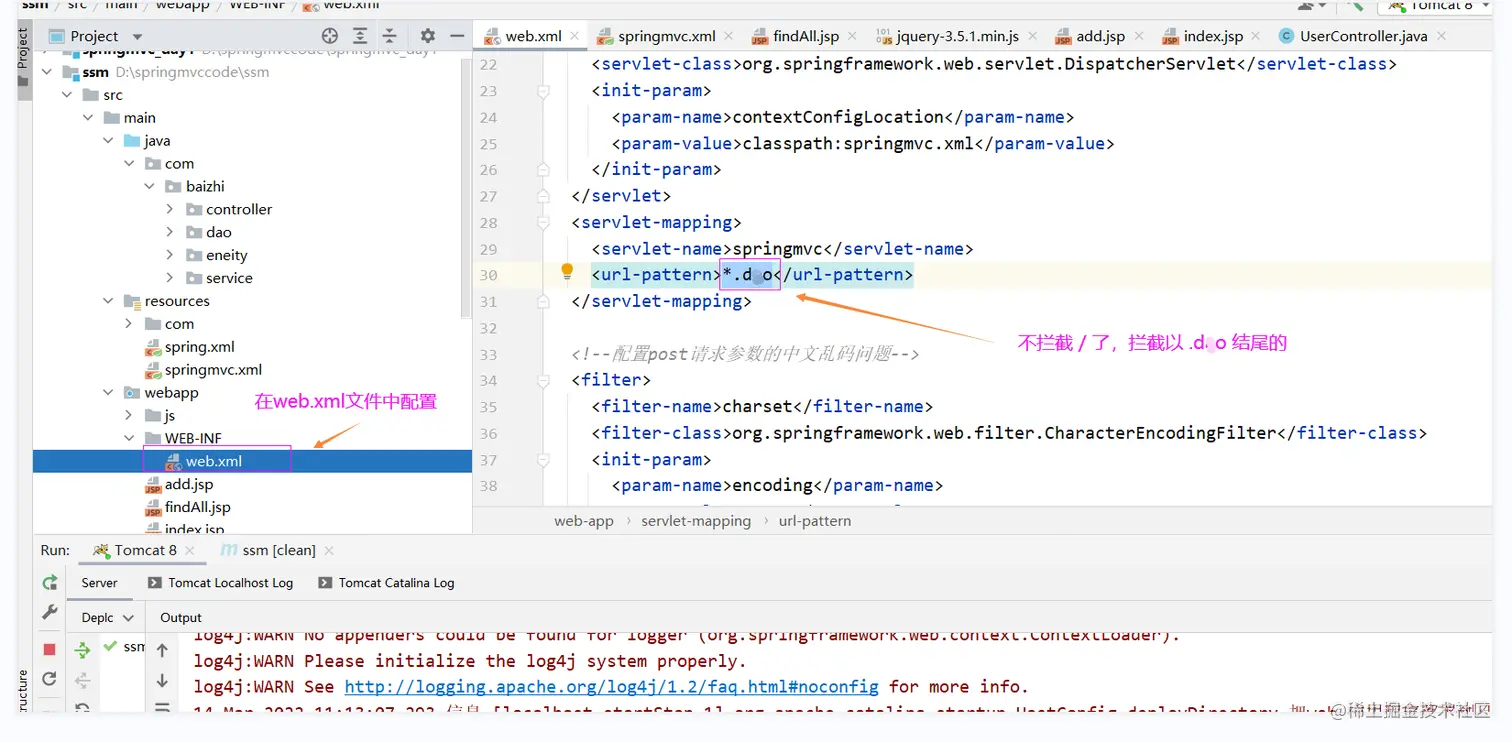The height and width of the screenshot is (742, 1512).
Task: Switch to findAll.jsp editor tab
Action: coord(805,36)
